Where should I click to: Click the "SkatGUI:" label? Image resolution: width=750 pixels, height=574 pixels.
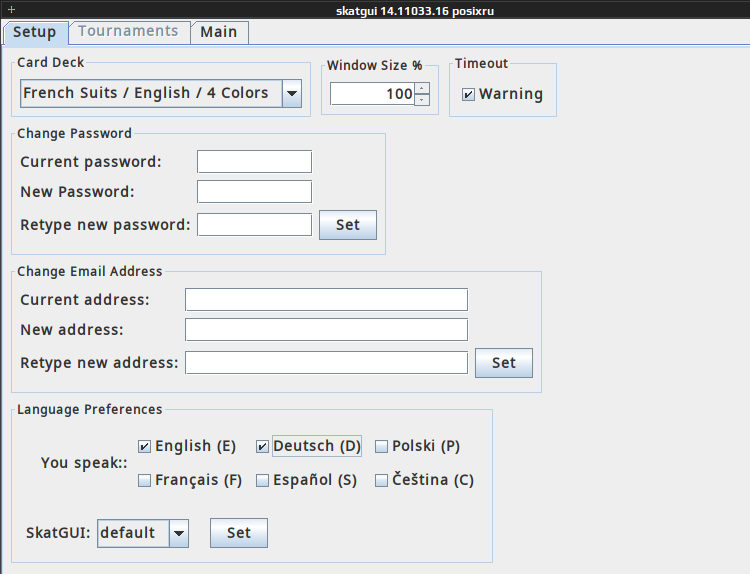click(58, 533)
